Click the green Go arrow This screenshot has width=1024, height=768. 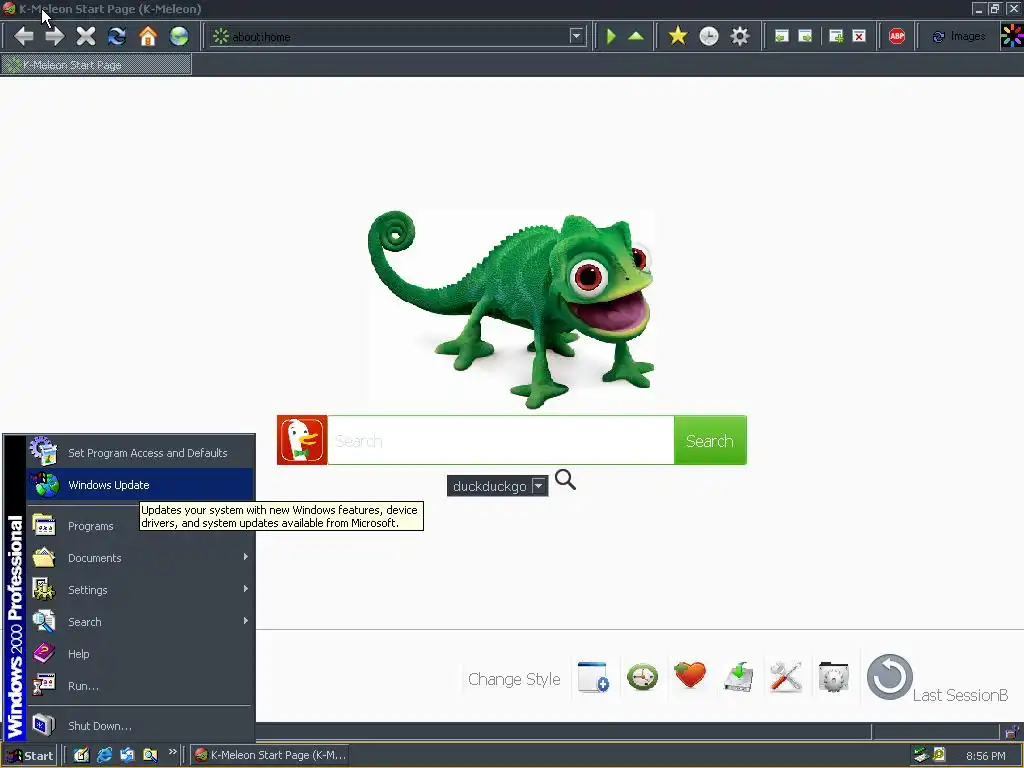pyautogui.click(x=611, y=36)
